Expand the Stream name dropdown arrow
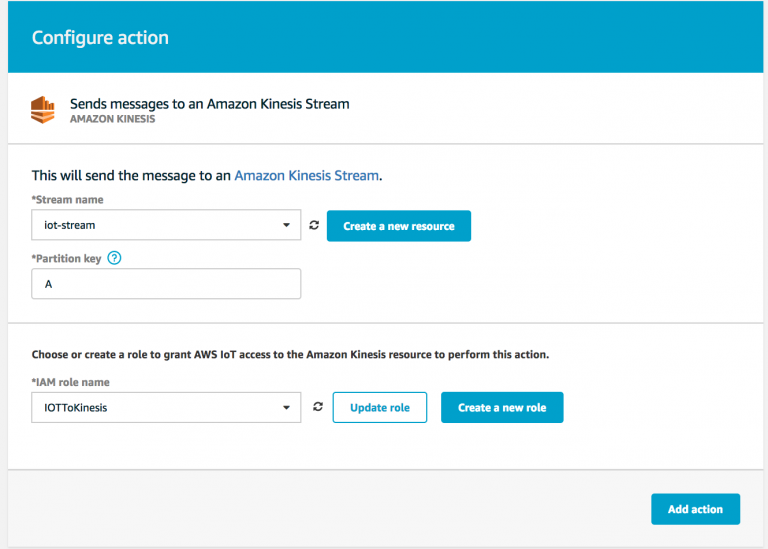This screenshot has width=768, height=549. (x=287, y=225)
